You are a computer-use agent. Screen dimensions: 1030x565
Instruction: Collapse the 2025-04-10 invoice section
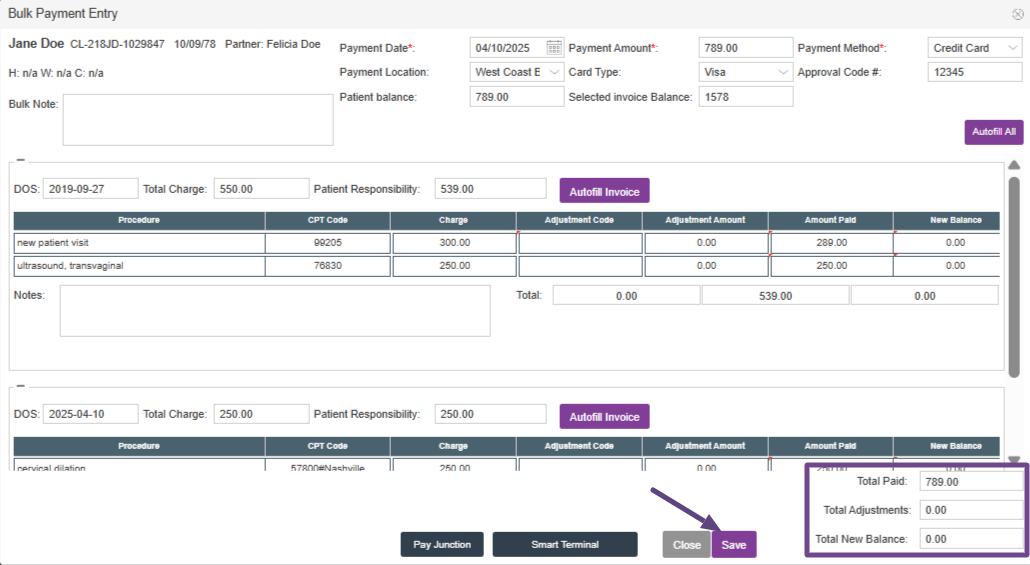[x=21, y=385]
